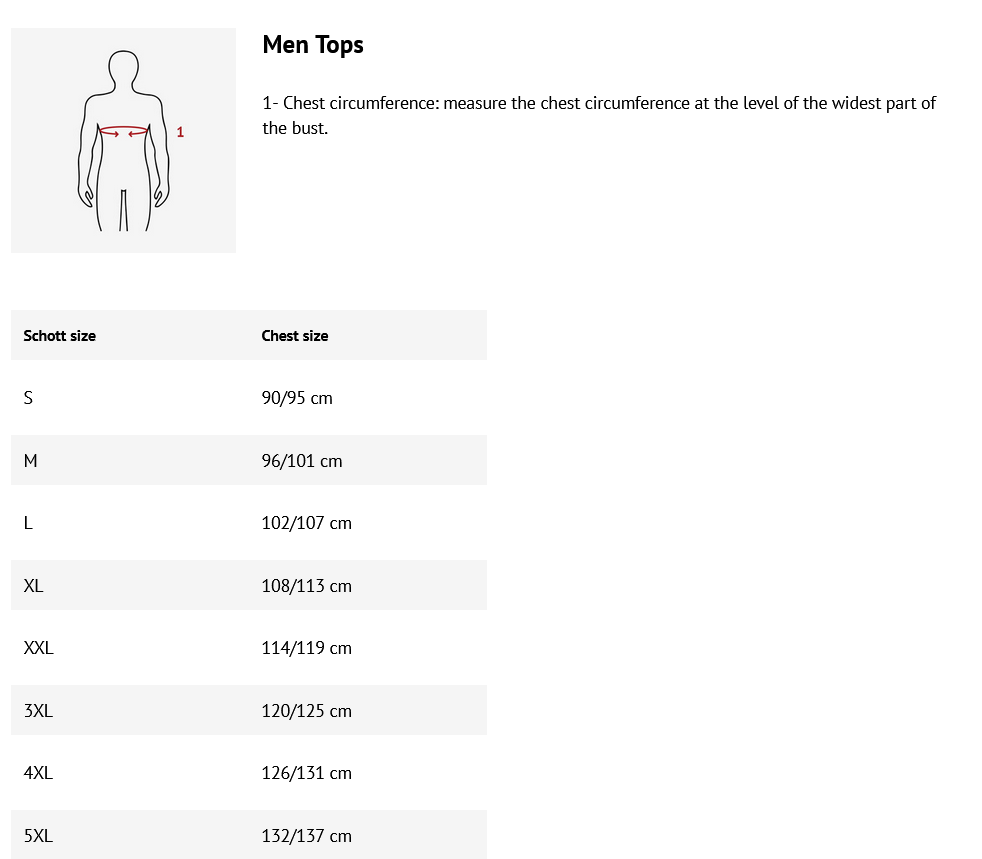The image size is (982, 859).
Task: Click the male body measurement diagram
Action: pyautogui.click(x=123, y=140)
